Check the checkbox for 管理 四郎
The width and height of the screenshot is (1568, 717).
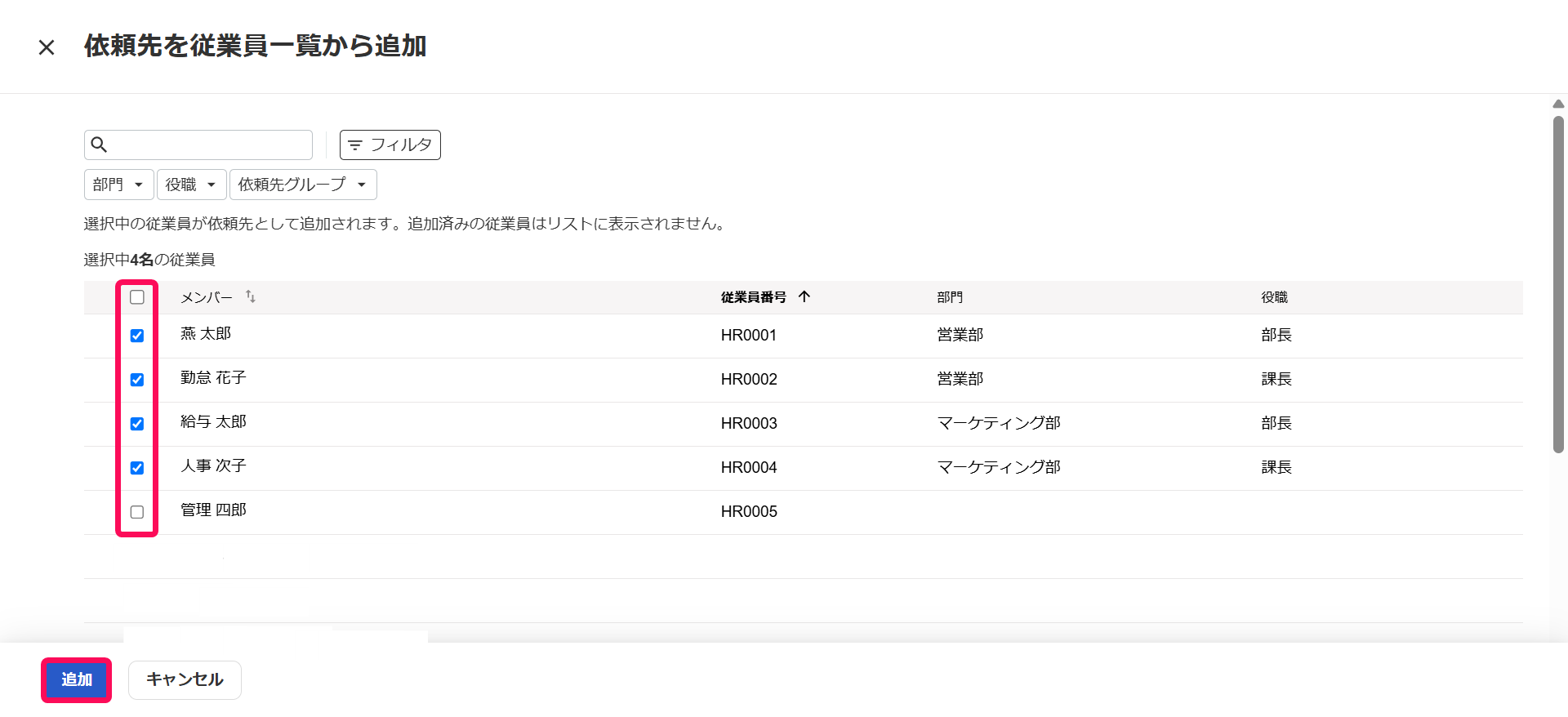click(137, 512)
